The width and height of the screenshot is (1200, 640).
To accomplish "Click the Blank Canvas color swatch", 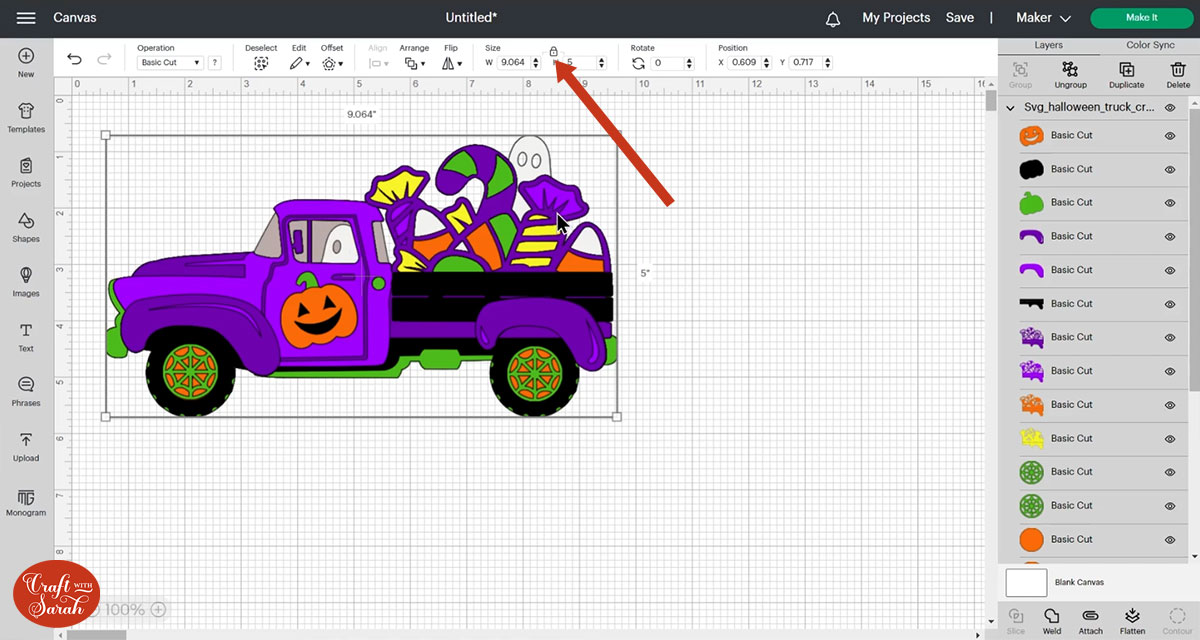I will tap(1026, 582).
